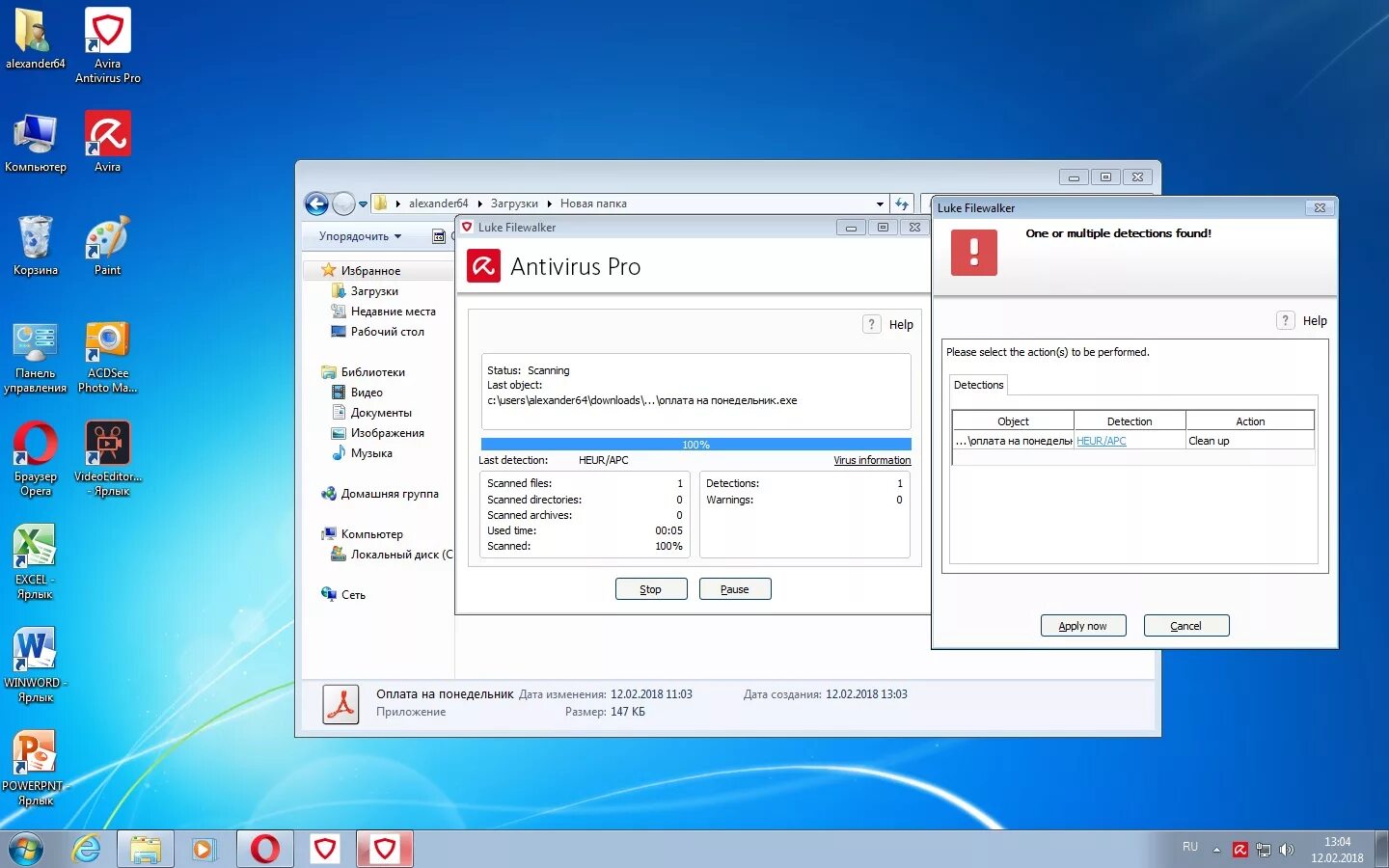Open the alexander64 folder desktop icon
The width and height of the screenshot is (1389, 868).
[x=36, y=39]
